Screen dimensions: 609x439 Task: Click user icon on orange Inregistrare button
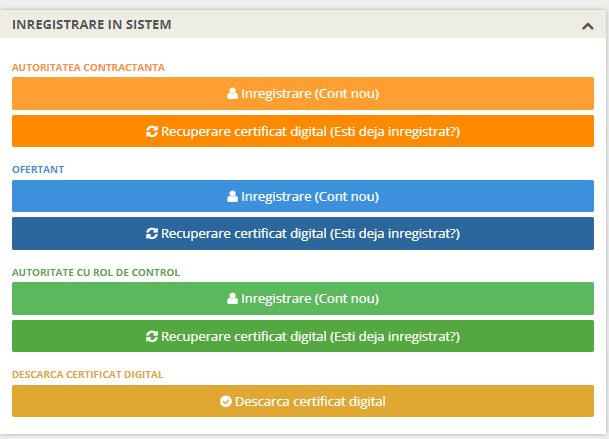pyautogui.click(x=232, y=94)
